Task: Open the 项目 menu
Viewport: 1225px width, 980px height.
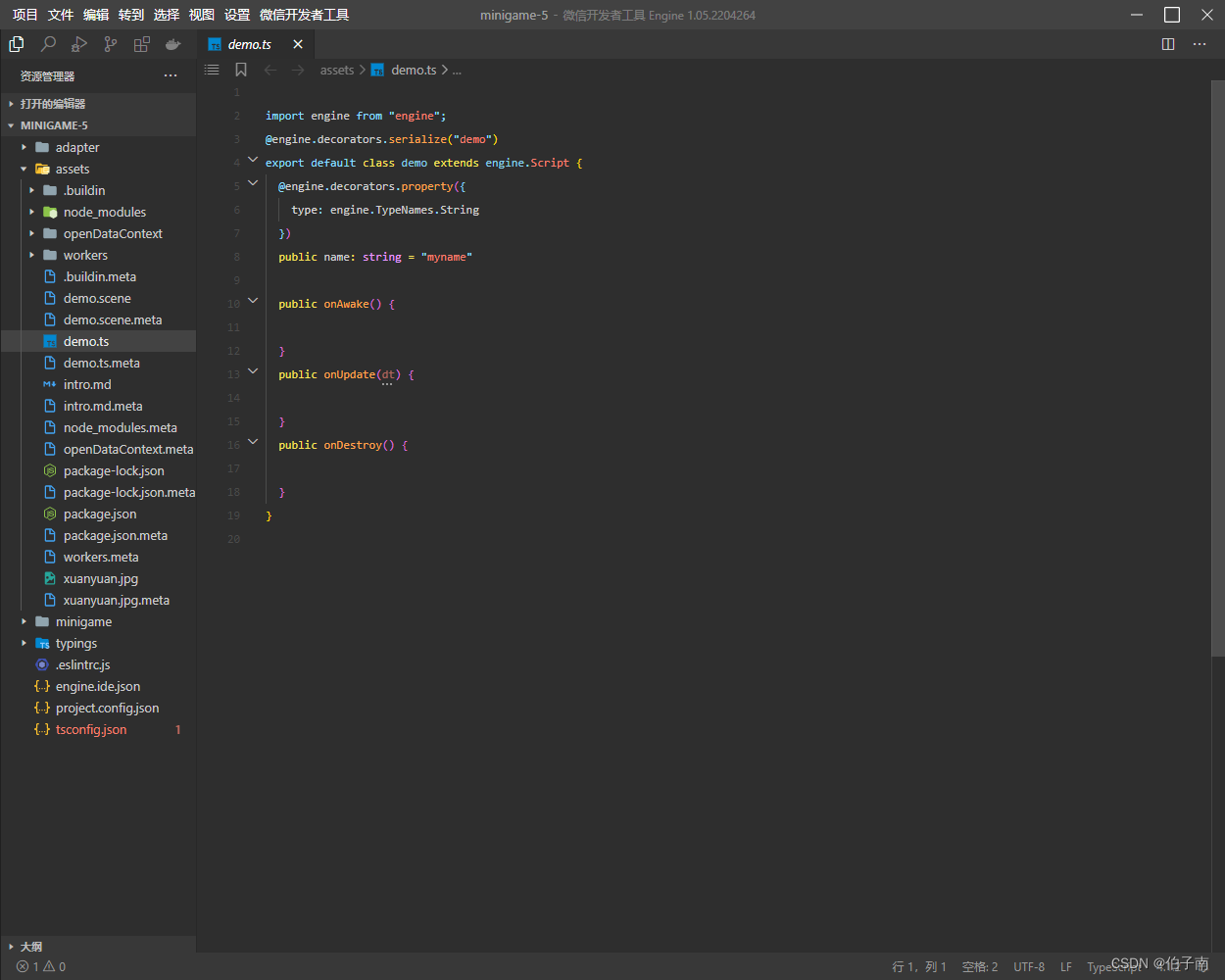Action: [24, 15]
